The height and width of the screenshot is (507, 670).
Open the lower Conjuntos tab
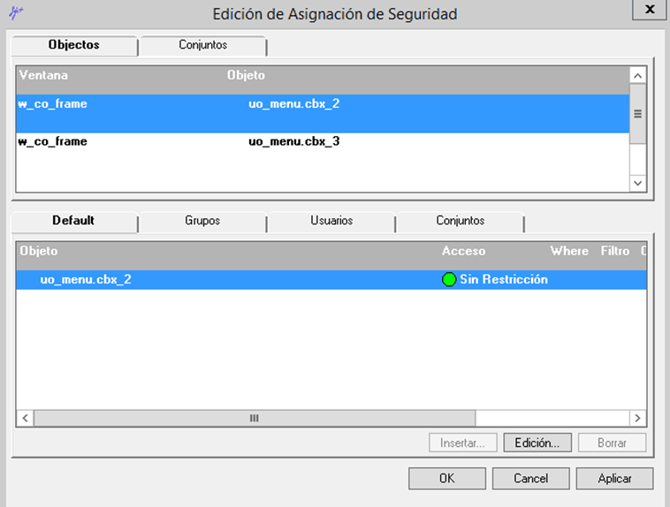[460, 221]
